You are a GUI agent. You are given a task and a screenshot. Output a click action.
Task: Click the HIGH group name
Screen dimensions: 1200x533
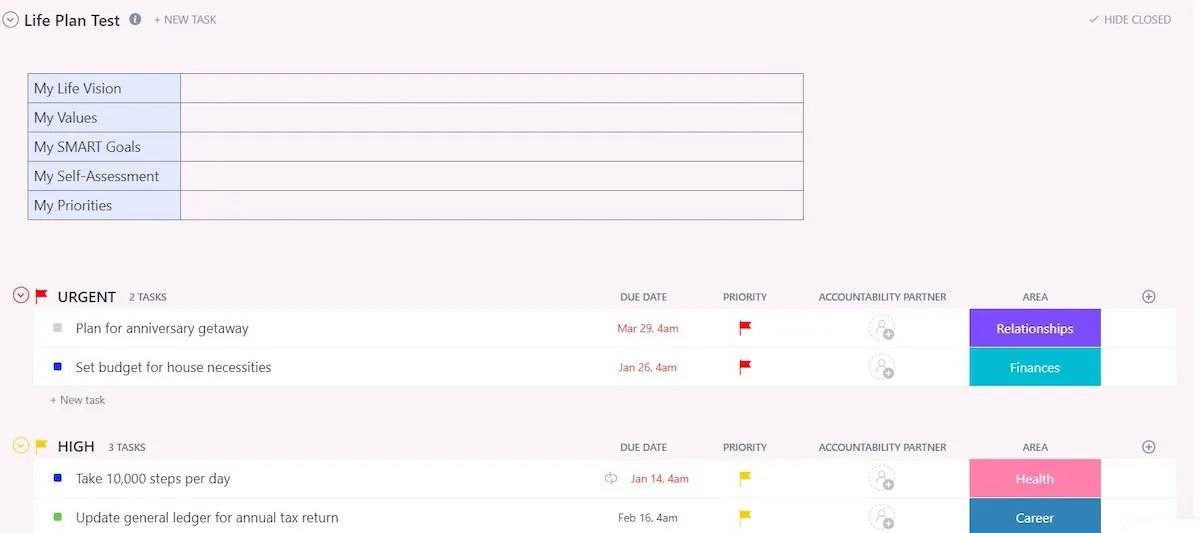(x=76, y=447)
